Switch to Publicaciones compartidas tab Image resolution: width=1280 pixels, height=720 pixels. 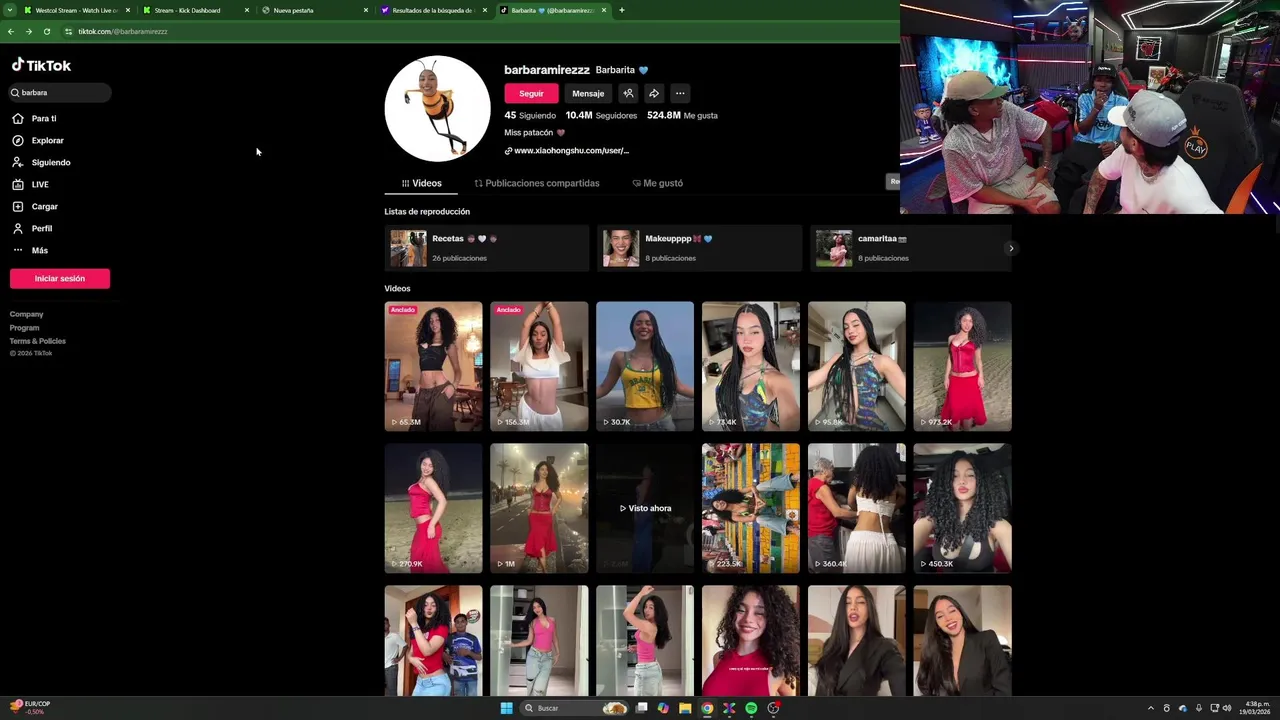point(537,183)
